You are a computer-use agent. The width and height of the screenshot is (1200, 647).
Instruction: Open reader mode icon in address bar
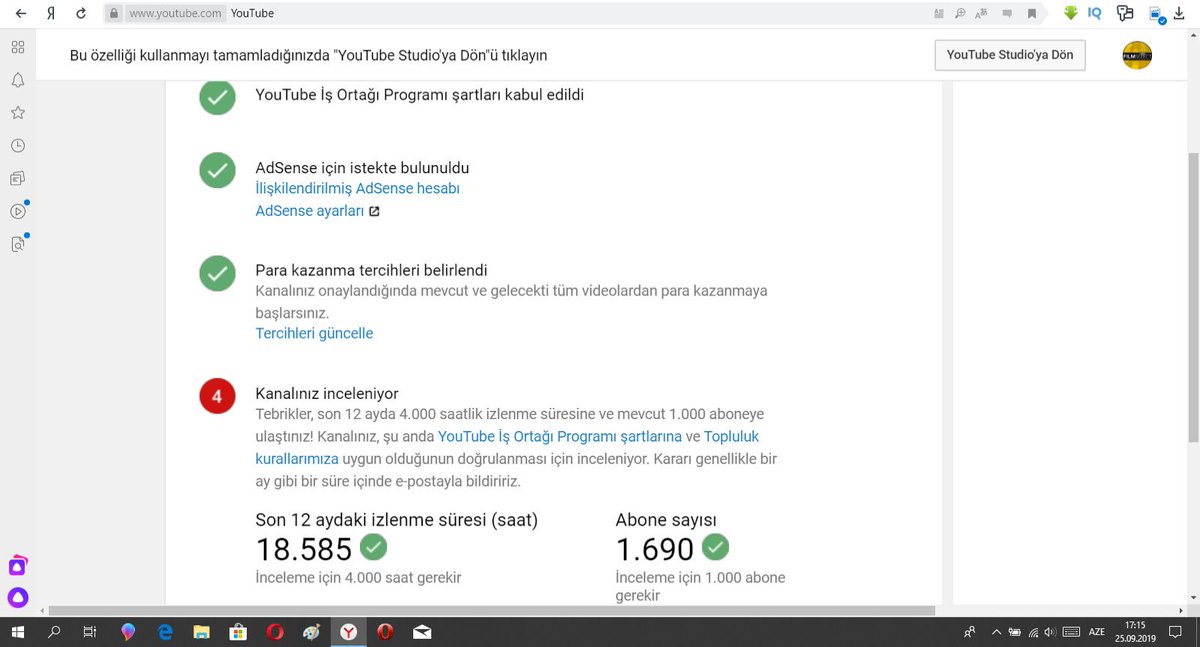coord(937,14)
